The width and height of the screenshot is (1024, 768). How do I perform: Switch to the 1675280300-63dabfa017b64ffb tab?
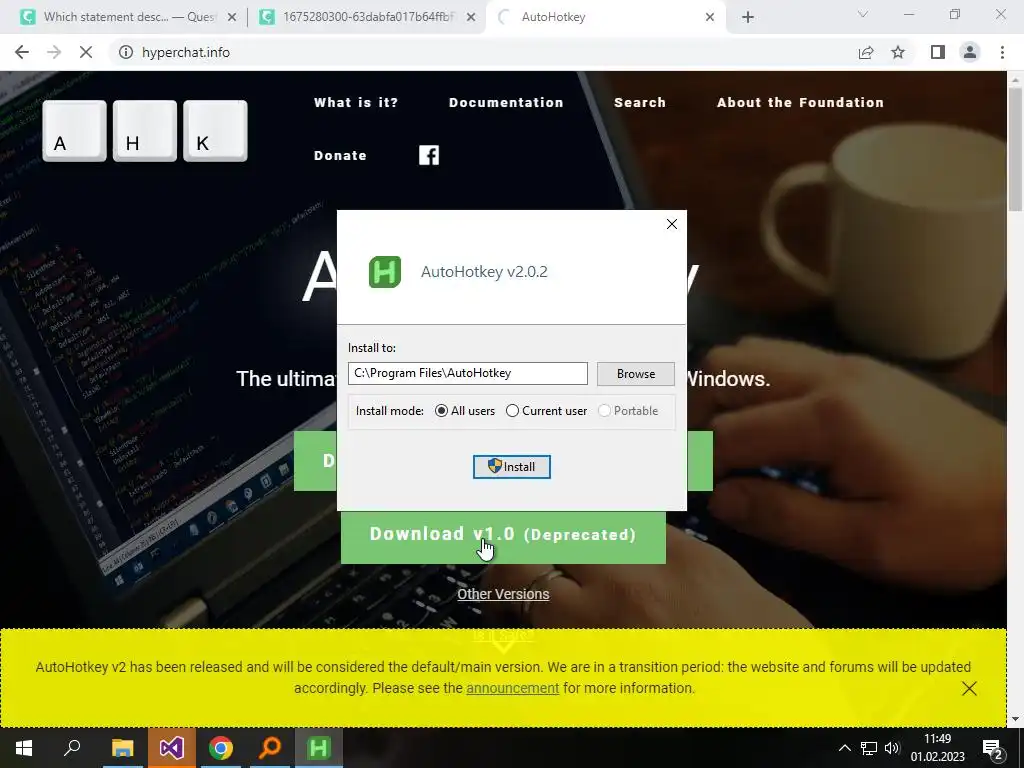[368, 17]
